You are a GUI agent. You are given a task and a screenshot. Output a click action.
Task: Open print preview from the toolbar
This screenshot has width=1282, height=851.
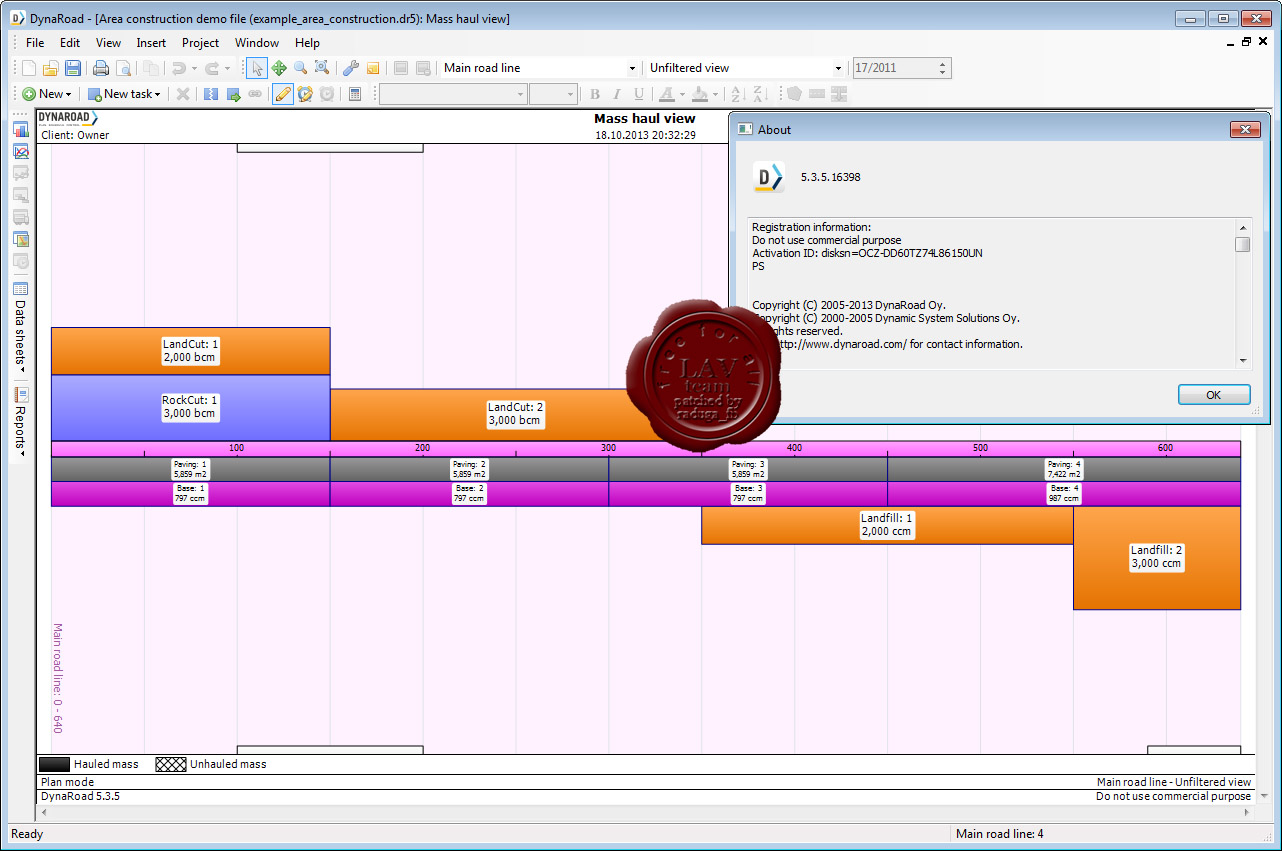(x=123, y=68)
